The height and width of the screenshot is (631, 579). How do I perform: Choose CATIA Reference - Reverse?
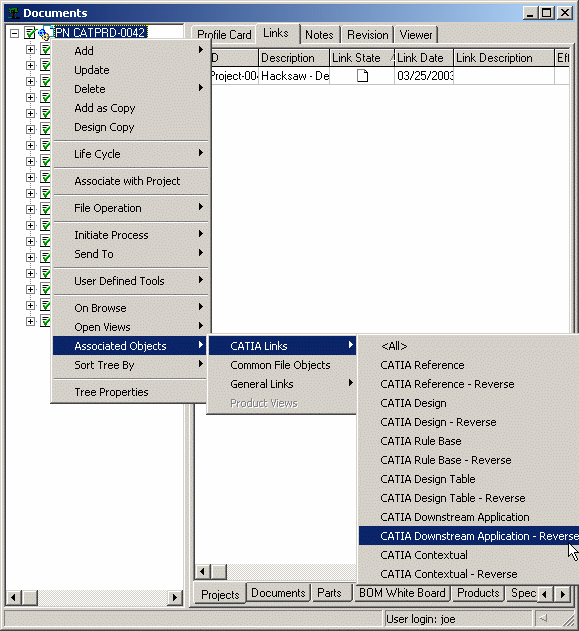click(468, 384)
